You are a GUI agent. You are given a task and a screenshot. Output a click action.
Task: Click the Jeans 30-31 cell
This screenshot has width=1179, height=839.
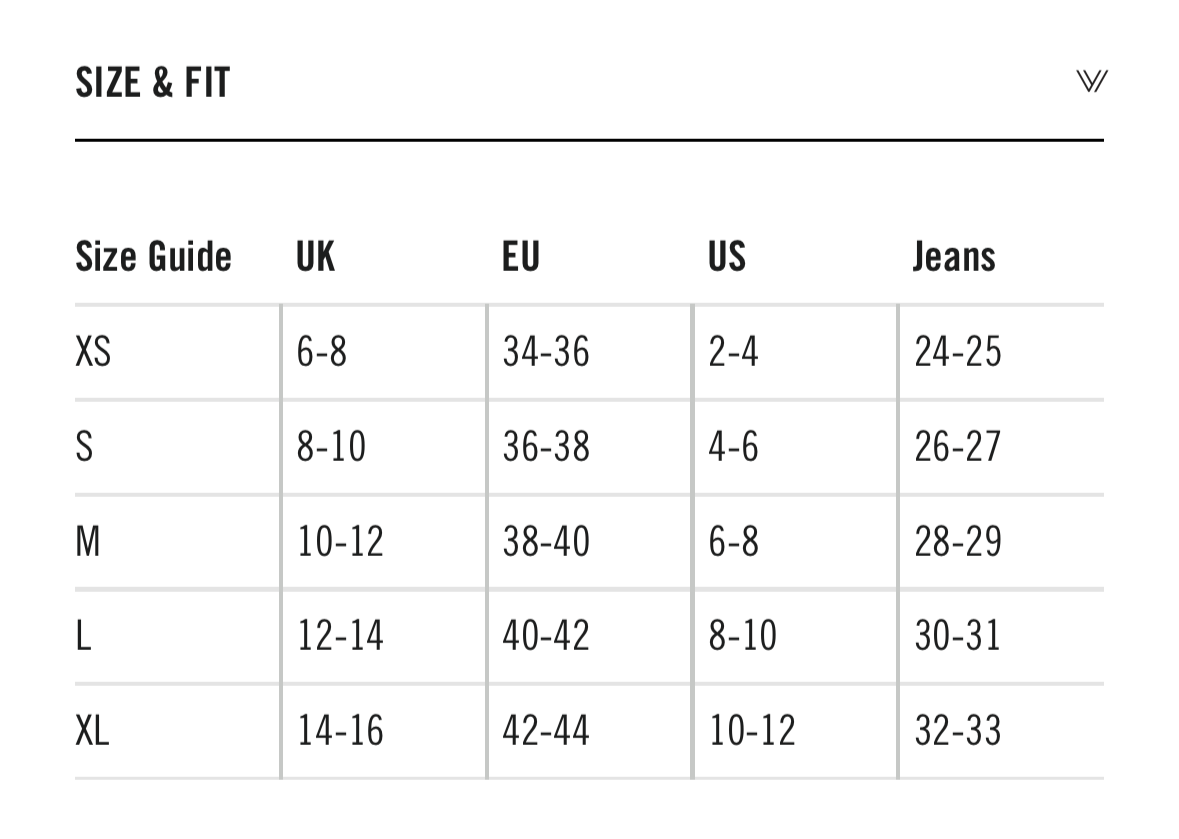pyautogui.click(x=957, y=636)
